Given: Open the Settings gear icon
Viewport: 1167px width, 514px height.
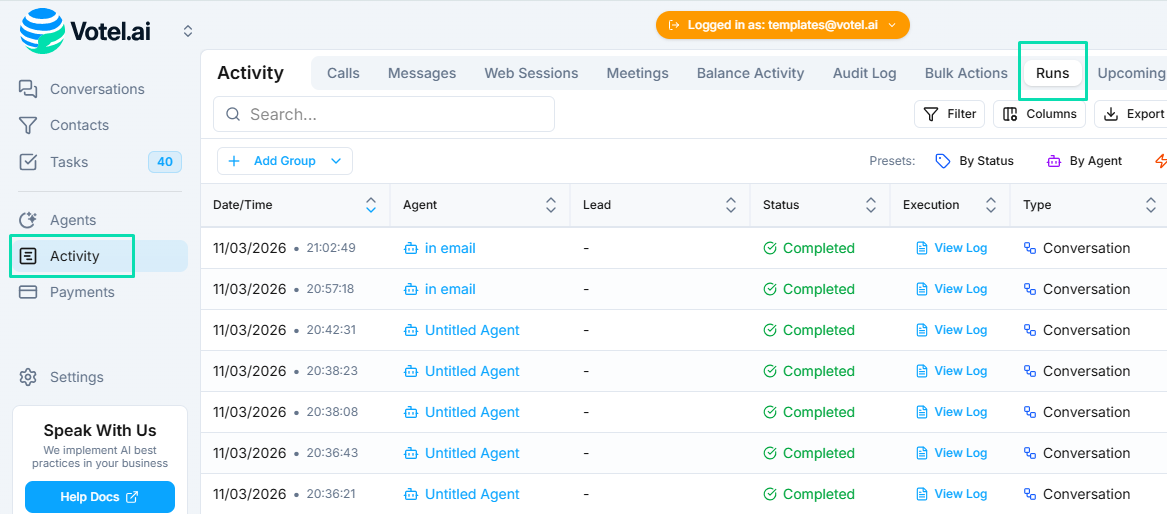Looking at the screenshot, I should (29, 377).
